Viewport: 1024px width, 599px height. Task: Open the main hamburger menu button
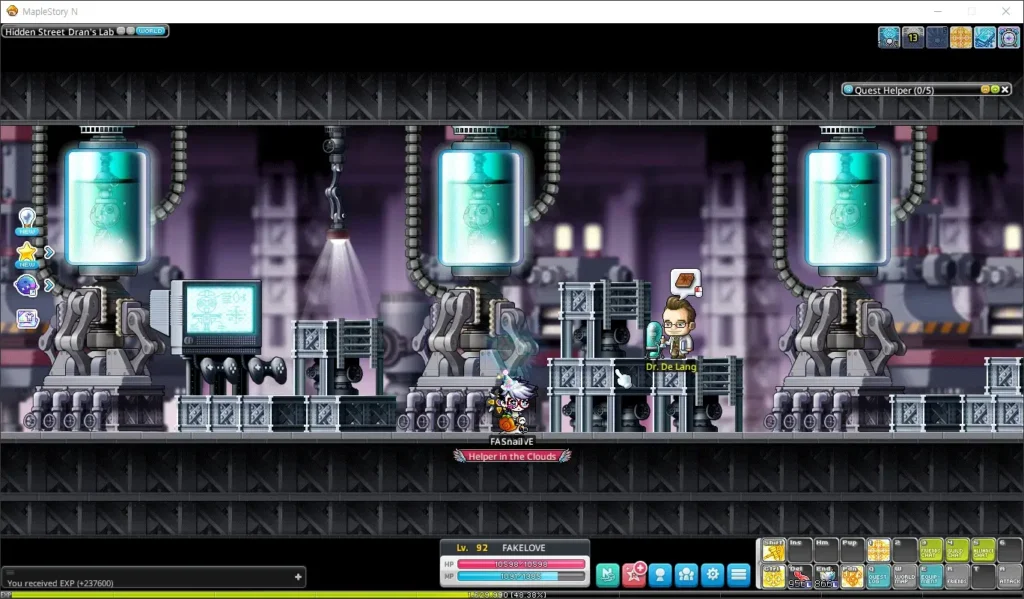click(739, 575)
